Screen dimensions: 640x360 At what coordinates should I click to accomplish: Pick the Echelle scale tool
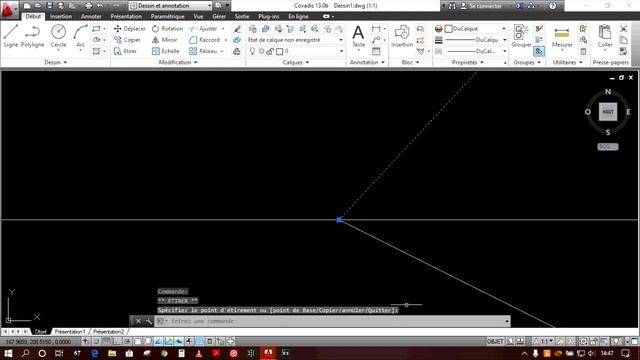[165, 51]
